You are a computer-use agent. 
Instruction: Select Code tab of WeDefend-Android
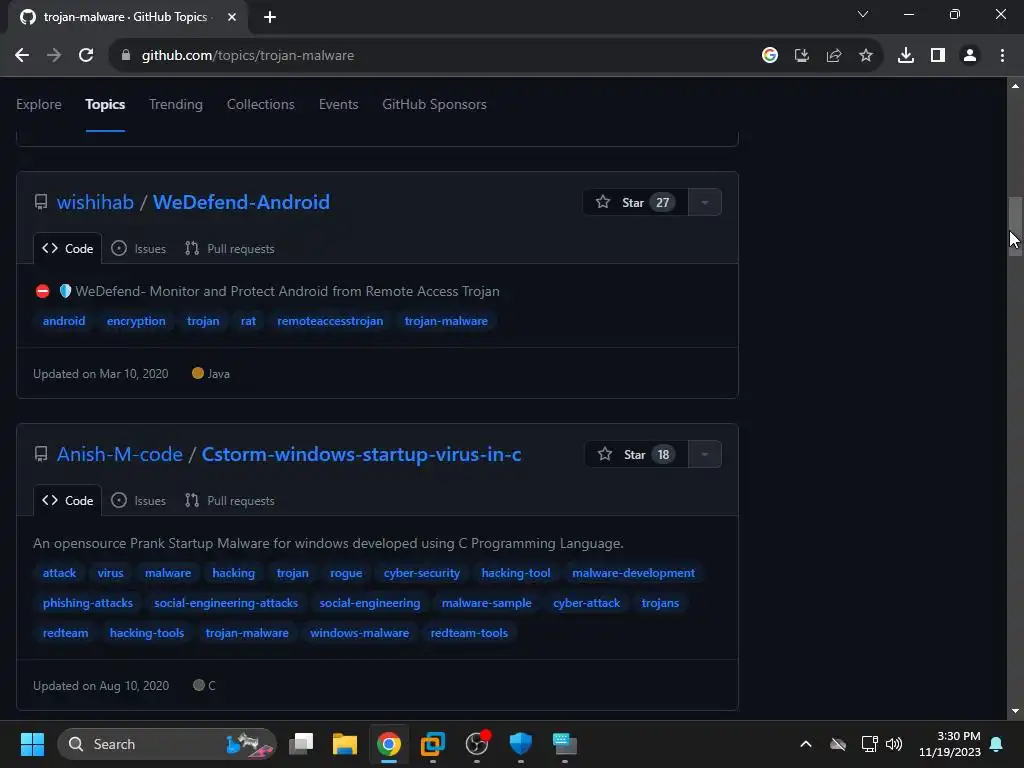[x=67, y=249]
